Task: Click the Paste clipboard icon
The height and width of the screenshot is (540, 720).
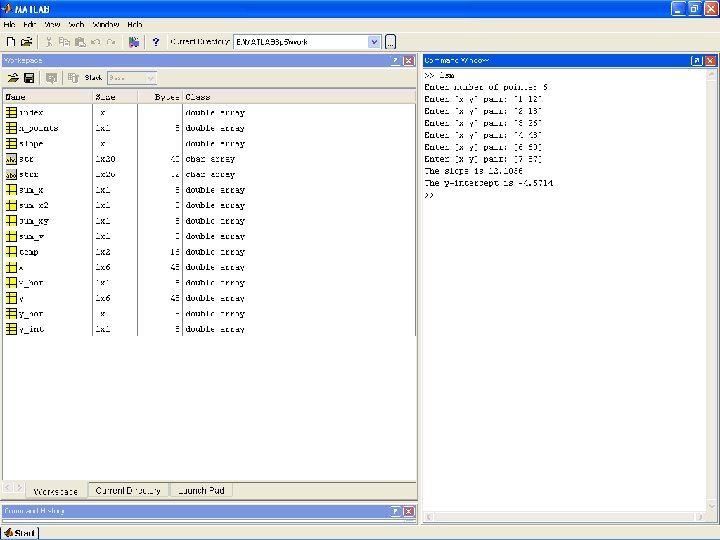Action: [80, 42]
